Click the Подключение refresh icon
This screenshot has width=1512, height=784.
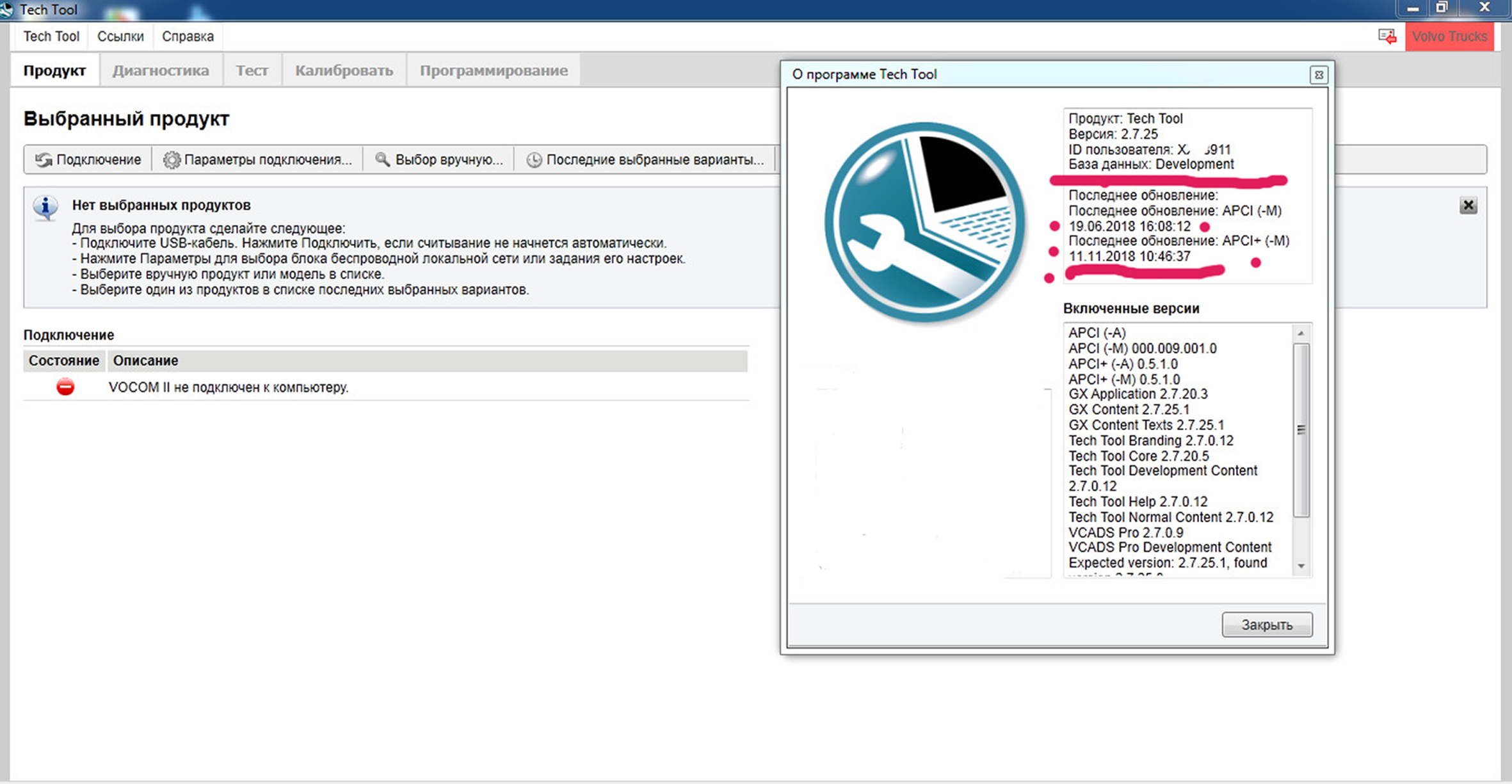pyautogui.click(x=44, y=160)
